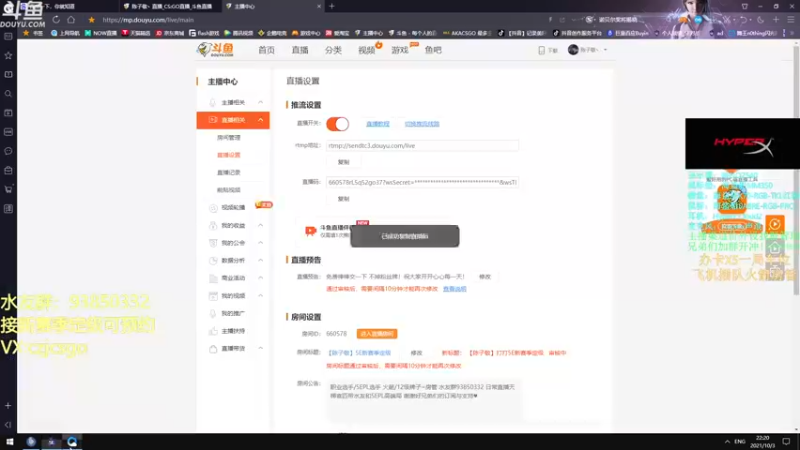Image resolution: width=800 pixels, height=450 pixels.
Task: Go to 游戏 in top navigation
Action: pyautogui.click(x=399, y=50)
